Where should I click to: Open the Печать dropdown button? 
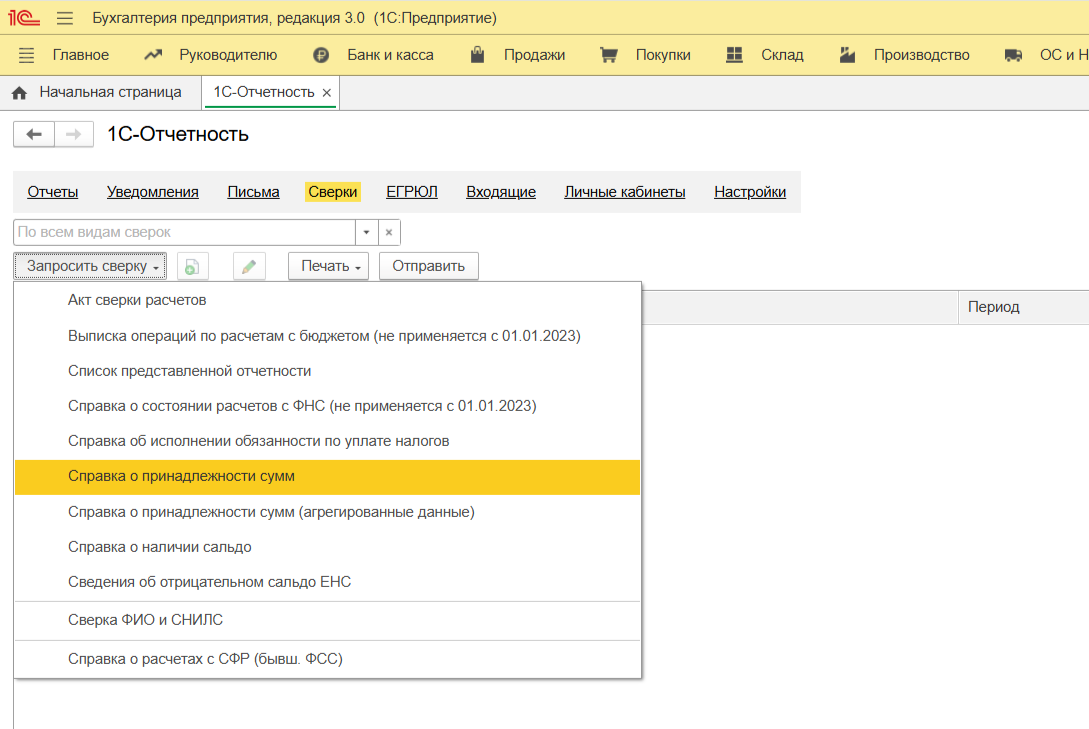tap(328, 266)
